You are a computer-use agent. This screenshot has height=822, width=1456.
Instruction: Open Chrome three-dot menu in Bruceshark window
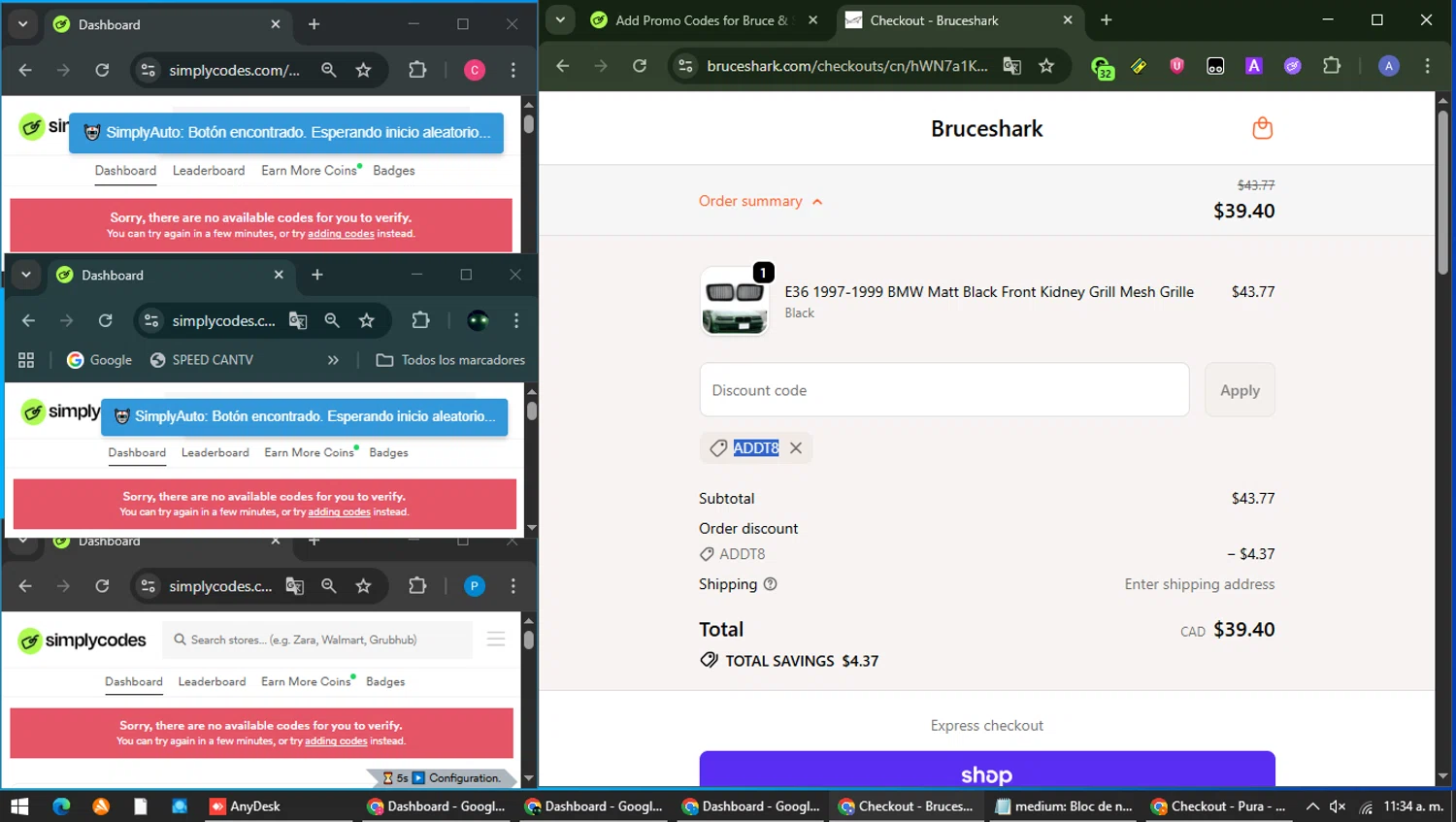pos(1427,66)
